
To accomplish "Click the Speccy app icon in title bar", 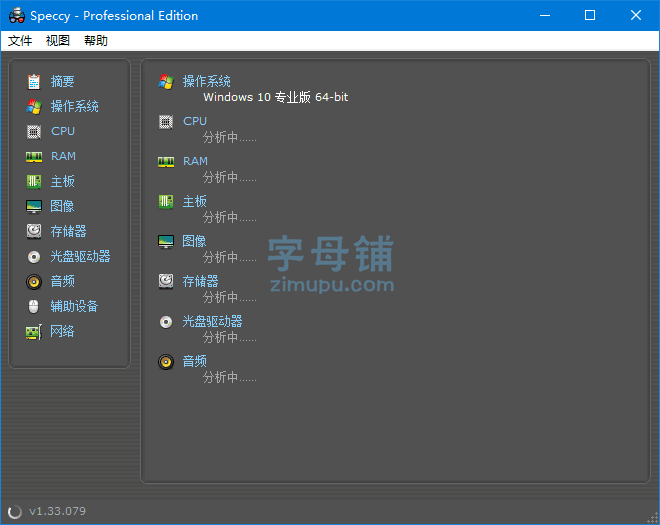I will pos(17,15).
